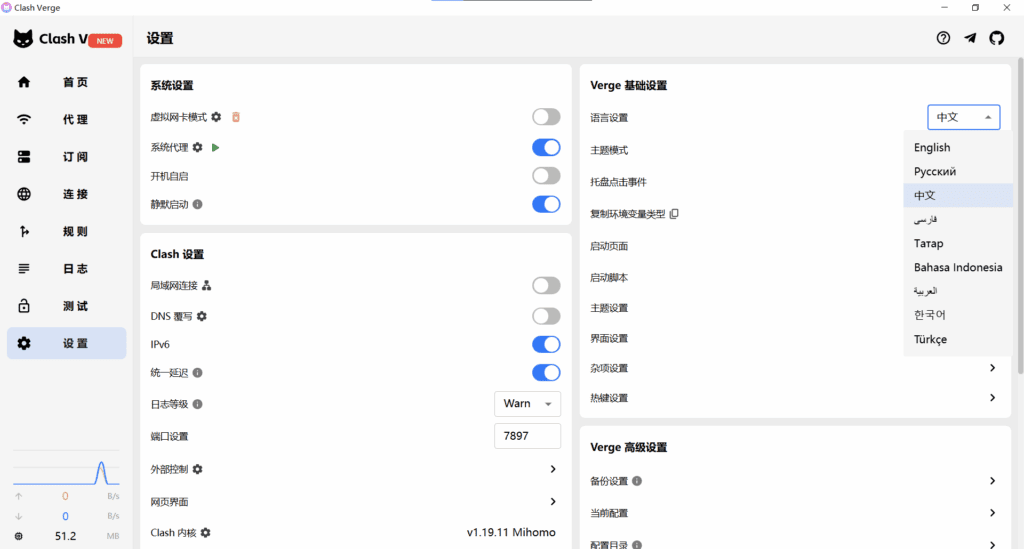Select English from the language list

(932, 147)
